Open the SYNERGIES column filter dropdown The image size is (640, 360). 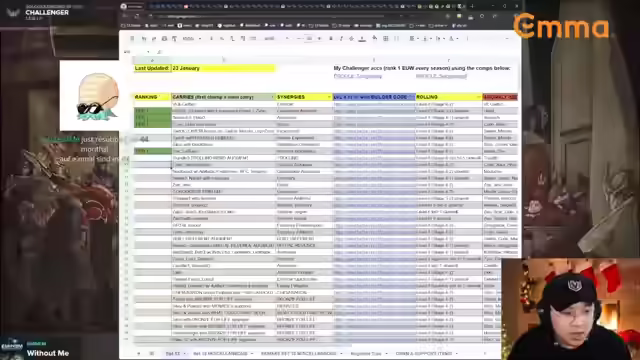329,97
